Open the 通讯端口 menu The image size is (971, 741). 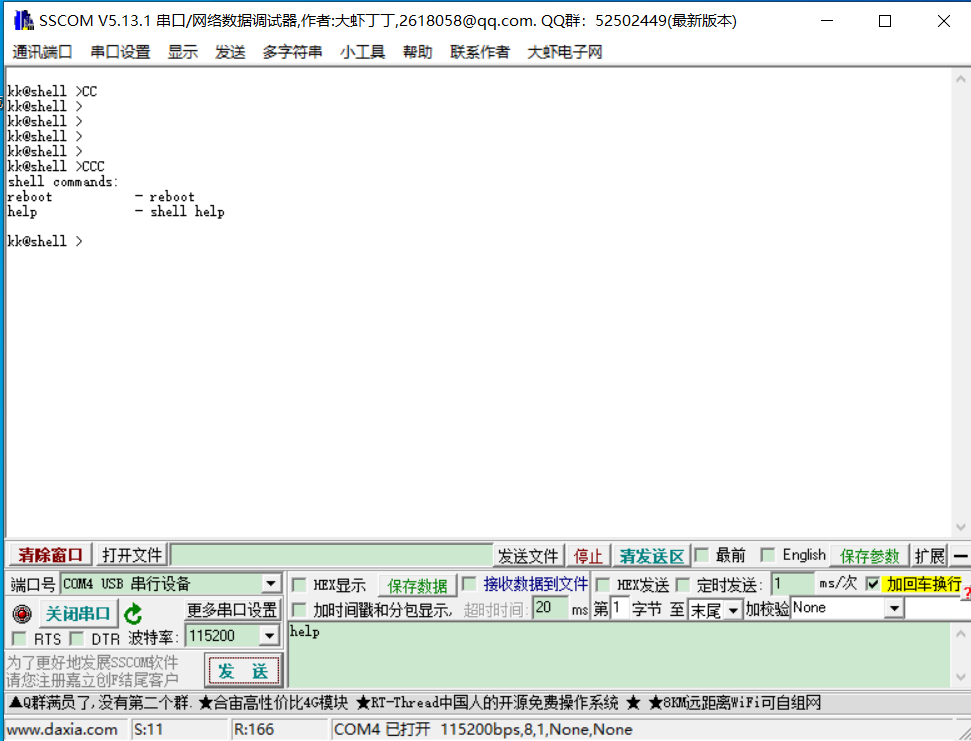pyautogui.click(x=42, y=52)
